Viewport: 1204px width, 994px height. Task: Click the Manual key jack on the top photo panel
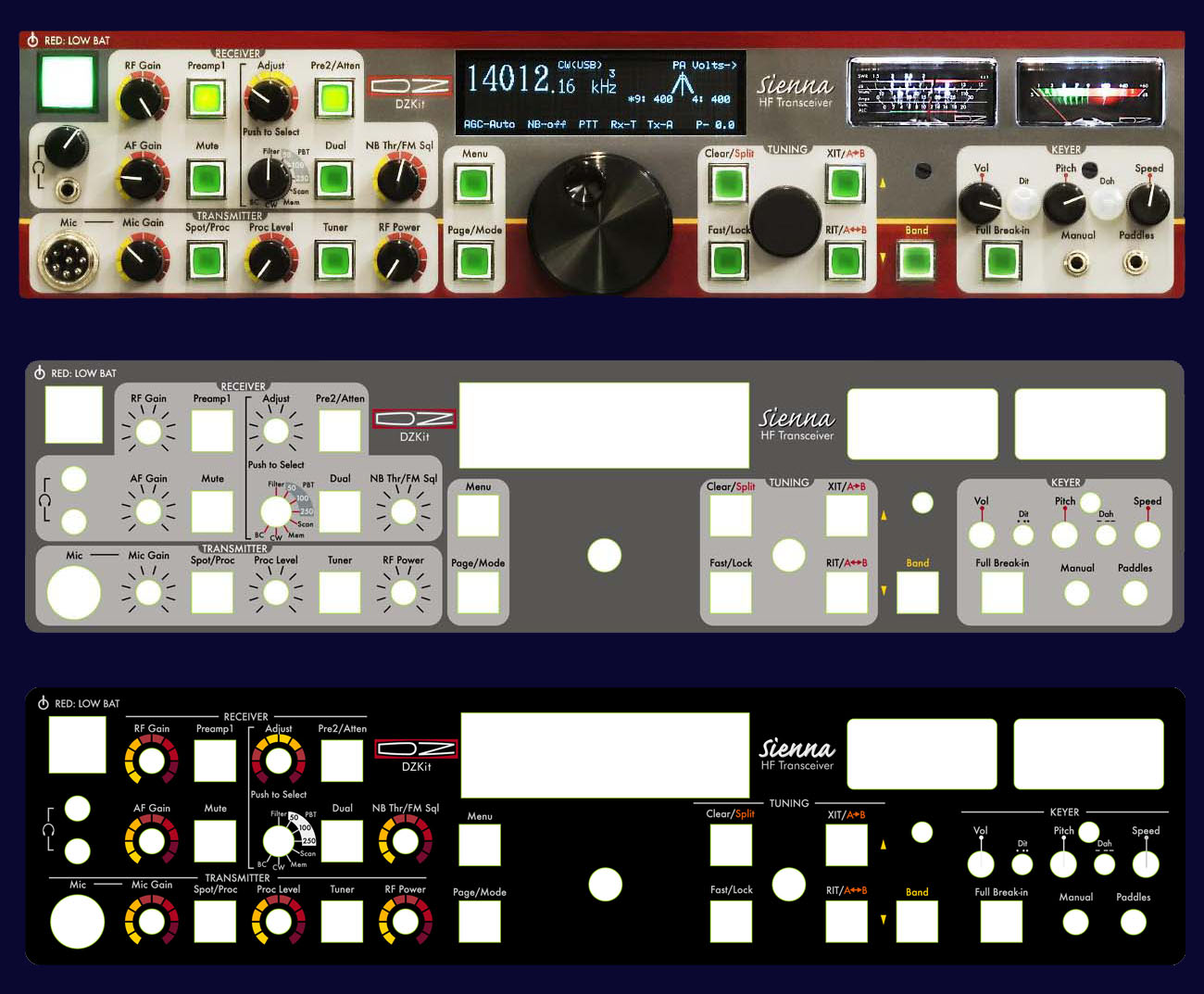1075,263
